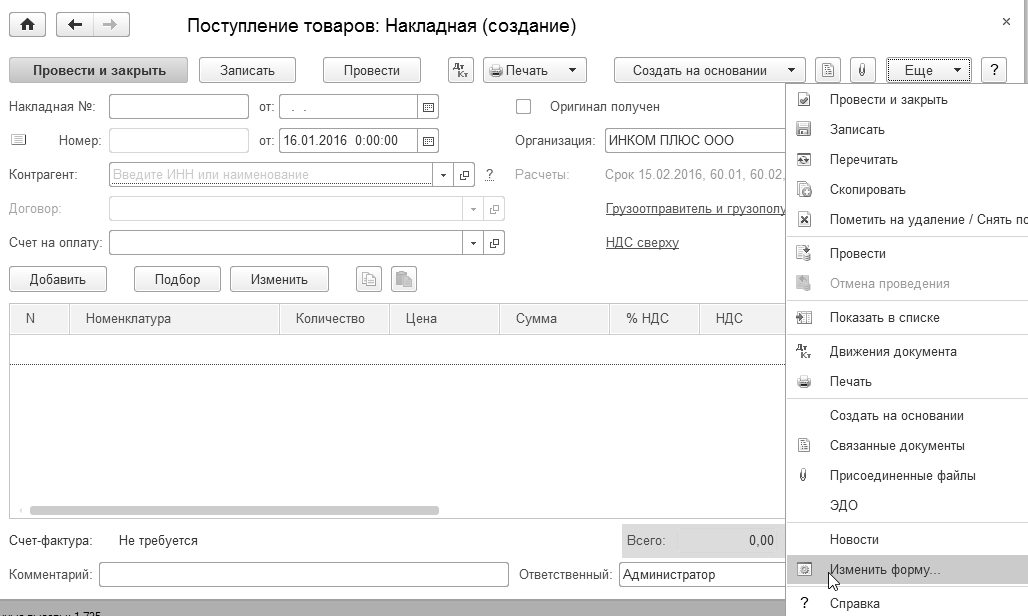The width and height of the screenshot is (1028, 616).
Task: Click the Записать toolbar button
Action: 247,70
